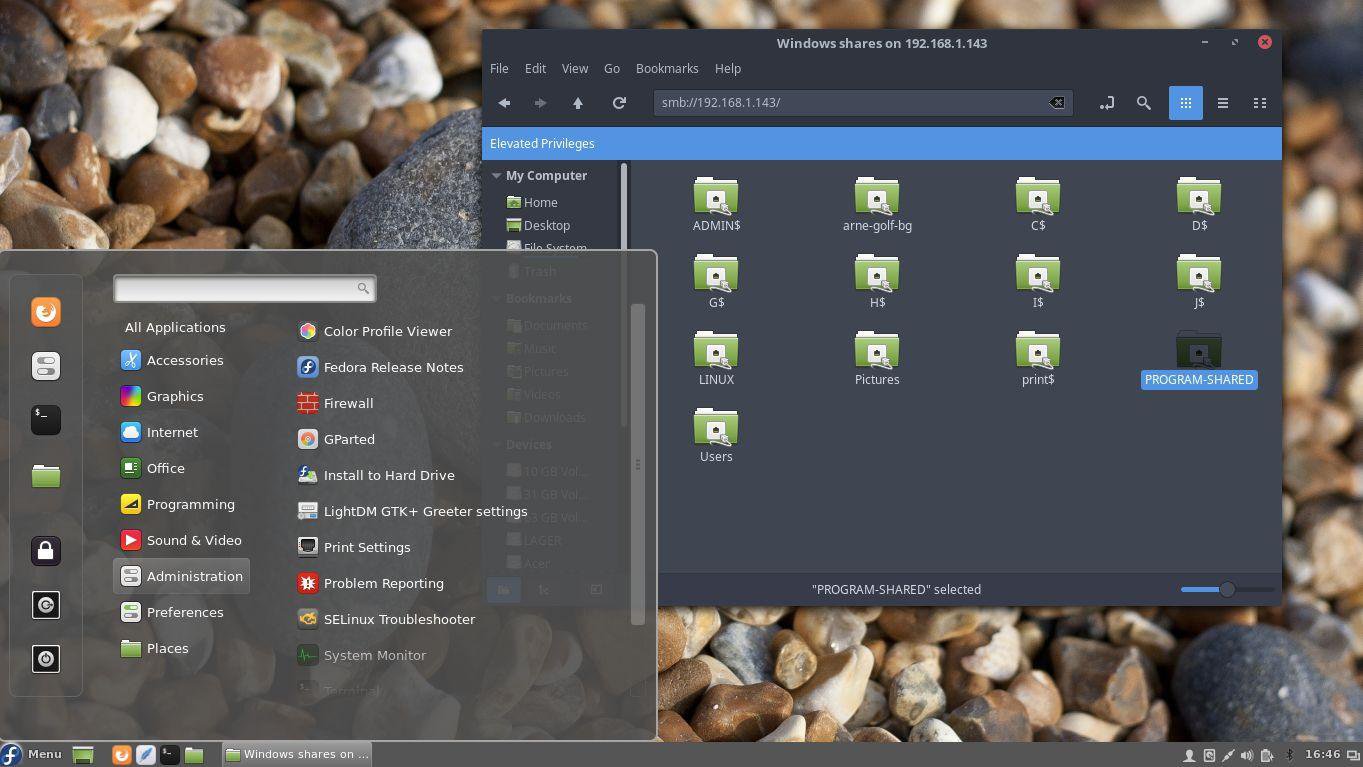
Task: Go up to parent folder
Action: tap(577, 103)
